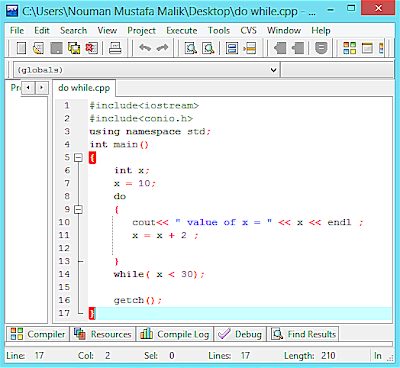Click the 'x = x + 2 ;' code line
The image size is (400, 368).
(165, 235)
